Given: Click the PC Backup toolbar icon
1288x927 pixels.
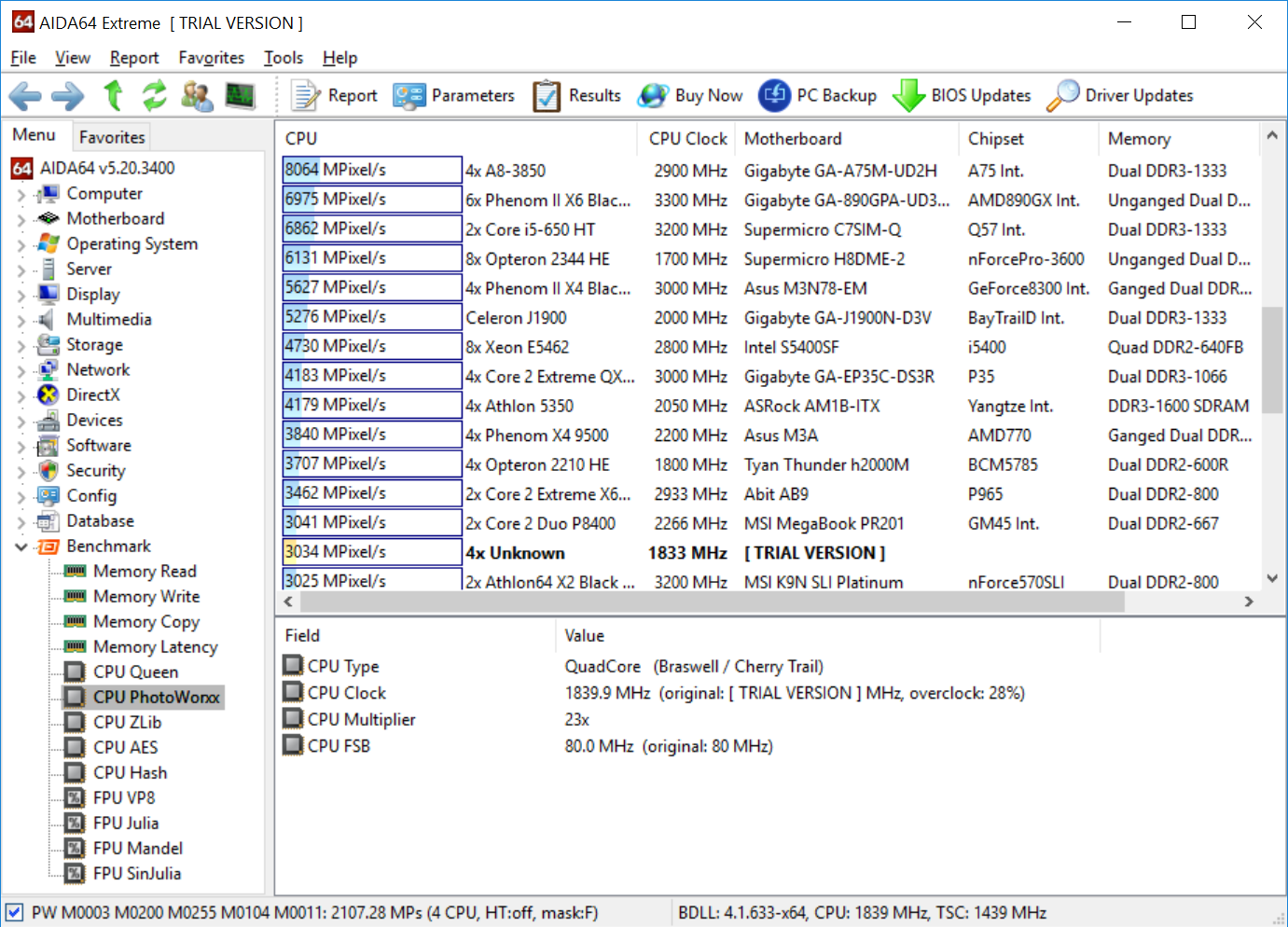Looking at the screenshot, I should coord(774,95).
